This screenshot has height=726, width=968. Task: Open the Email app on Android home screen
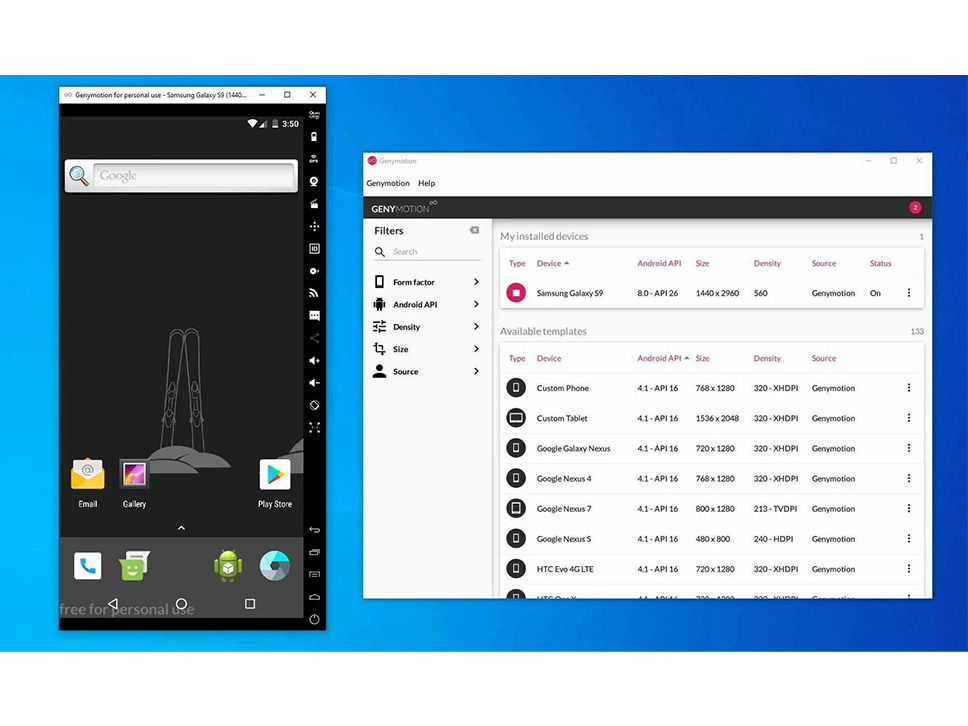pyautogui.click(x=88, y=484)
